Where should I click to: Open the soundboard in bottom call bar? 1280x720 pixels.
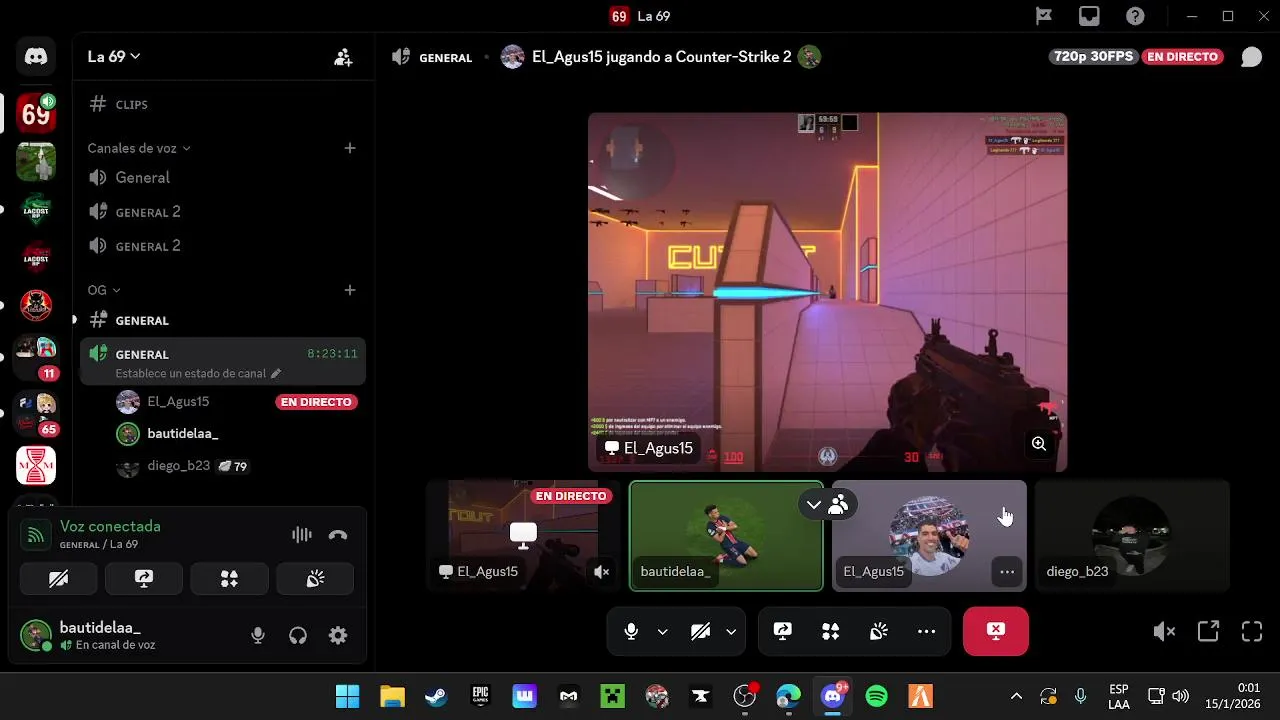879,631
